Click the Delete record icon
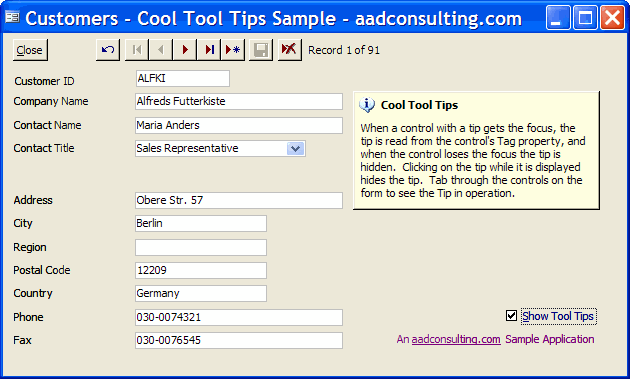Image resolution: width=630 pixels, height=379 pixels. (289, 50)
